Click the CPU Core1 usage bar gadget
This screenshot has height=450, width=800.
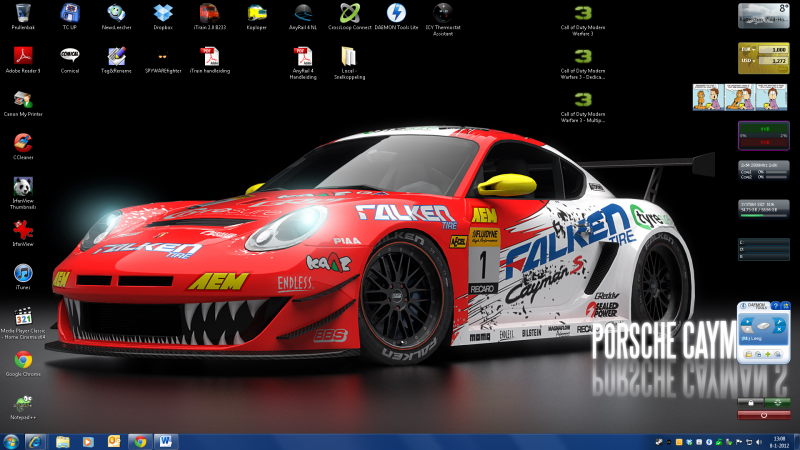tap(776, 172)
